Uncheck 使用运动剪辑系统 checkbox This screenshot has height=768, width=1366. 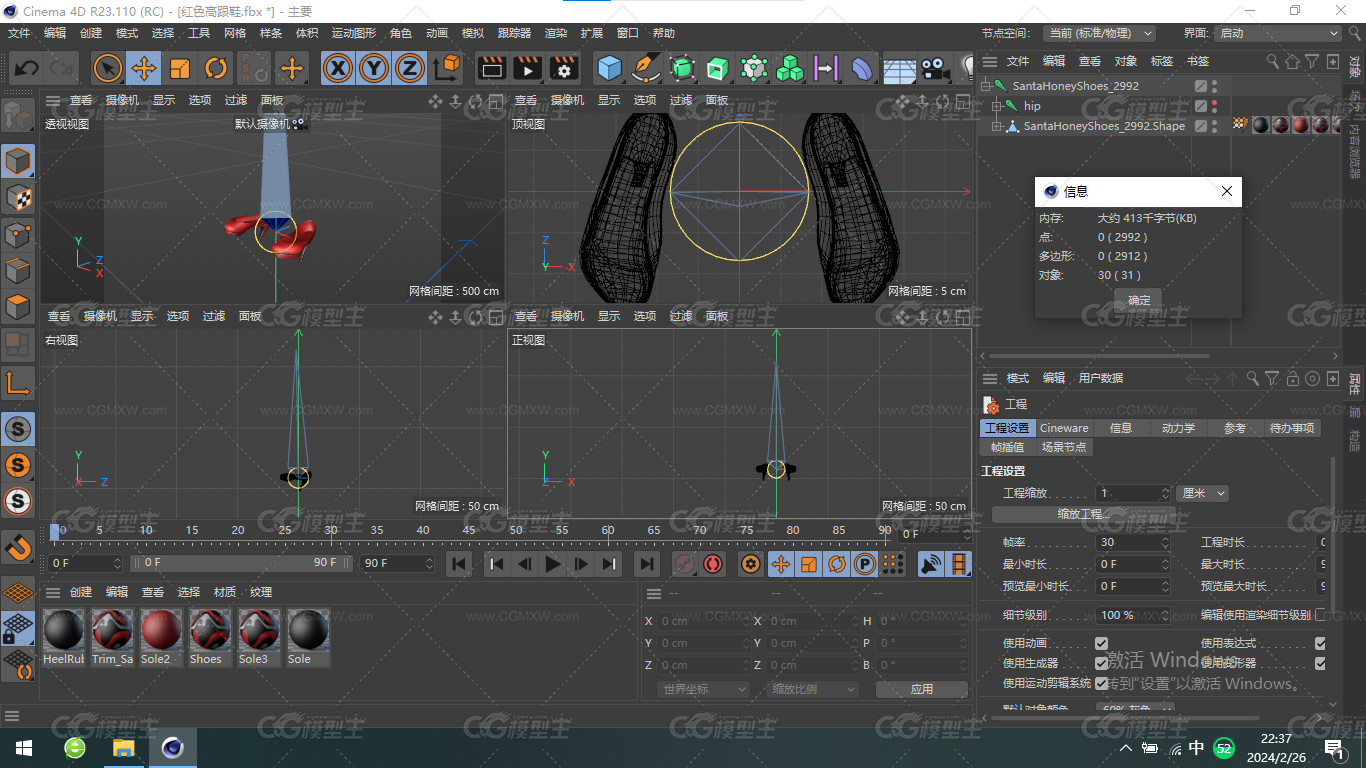[1101, 683]
